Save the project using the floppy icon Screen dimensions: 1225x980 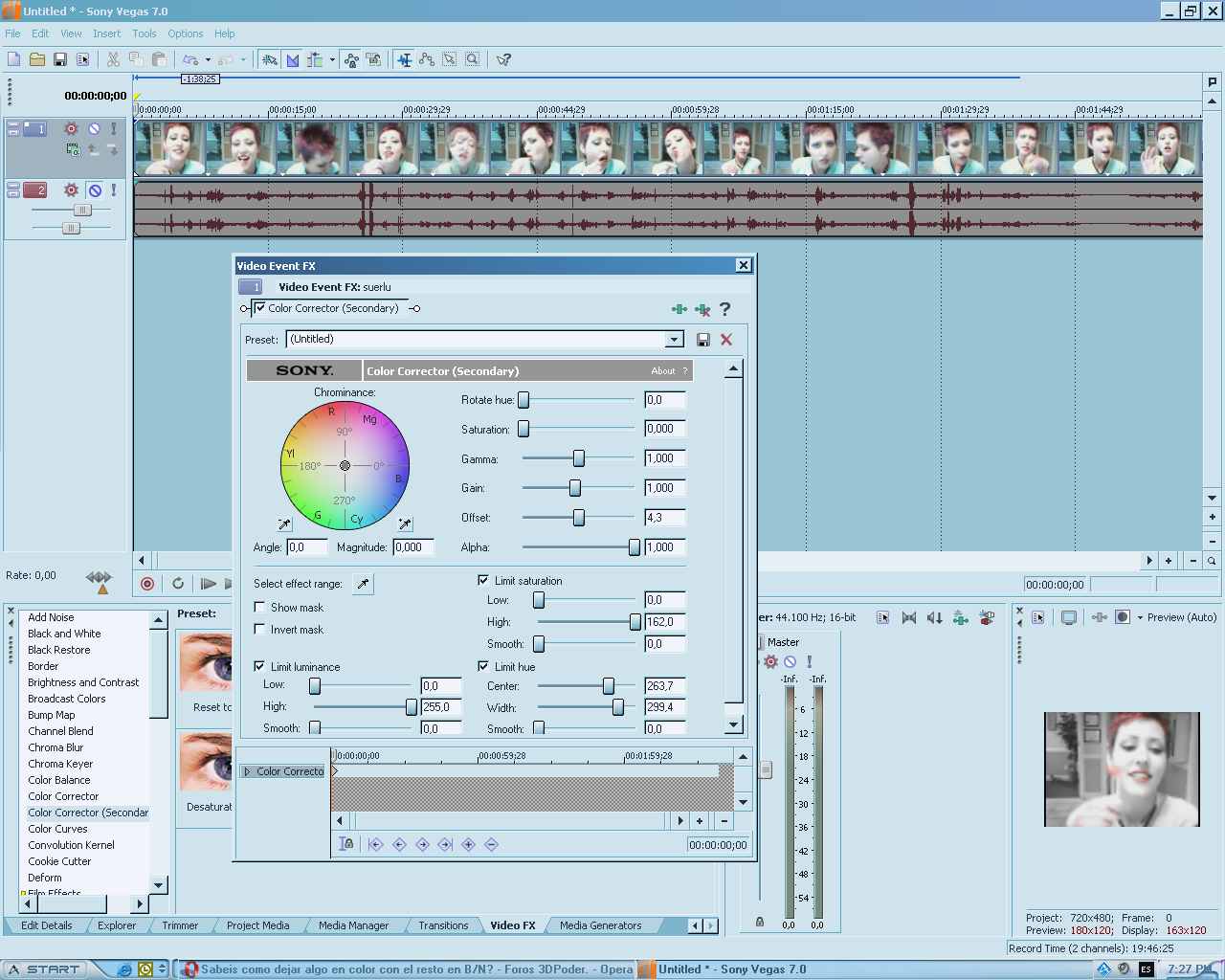(60, 59)
